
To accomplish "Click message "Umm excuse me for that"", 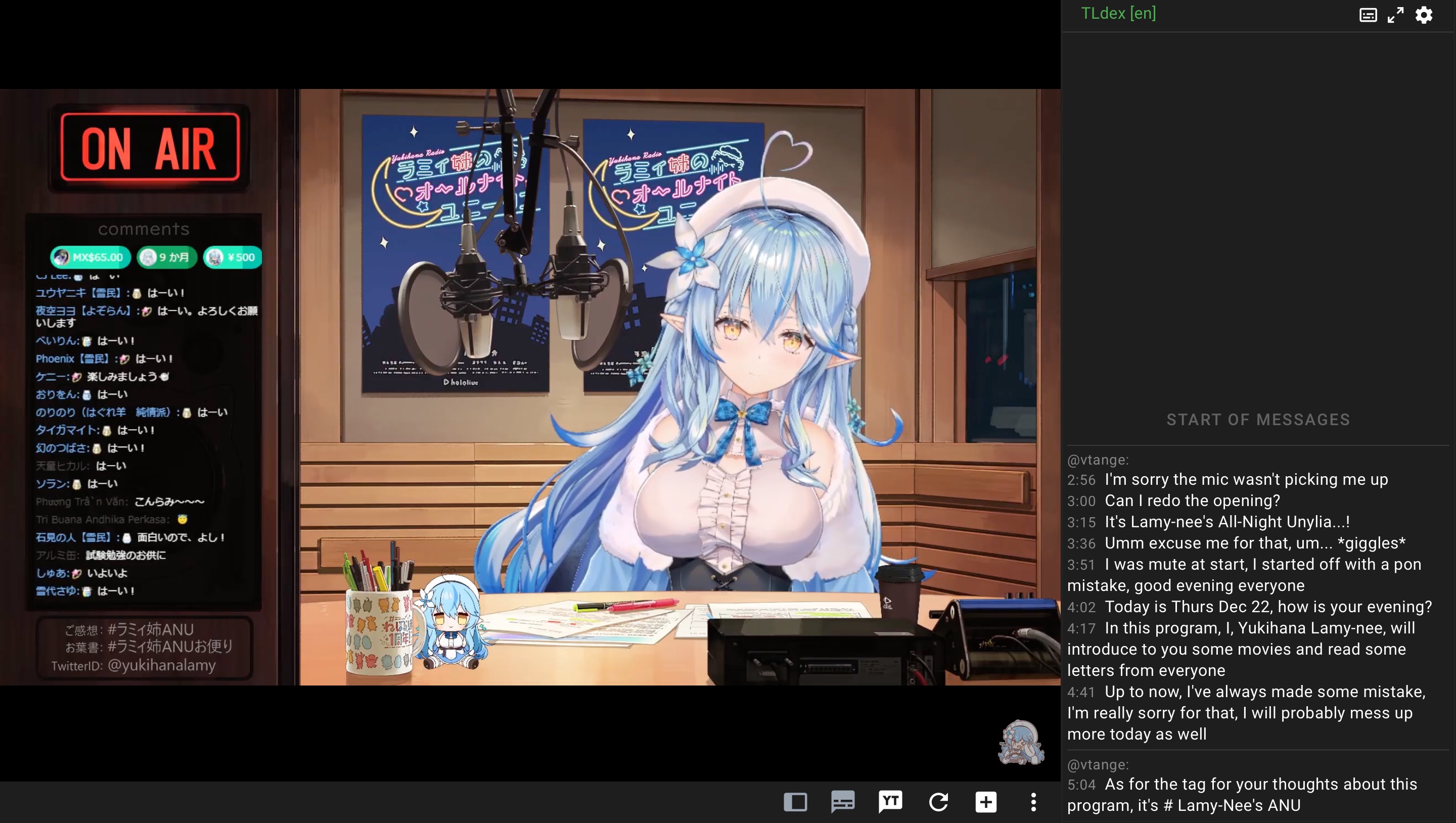I will point(1255,543).
